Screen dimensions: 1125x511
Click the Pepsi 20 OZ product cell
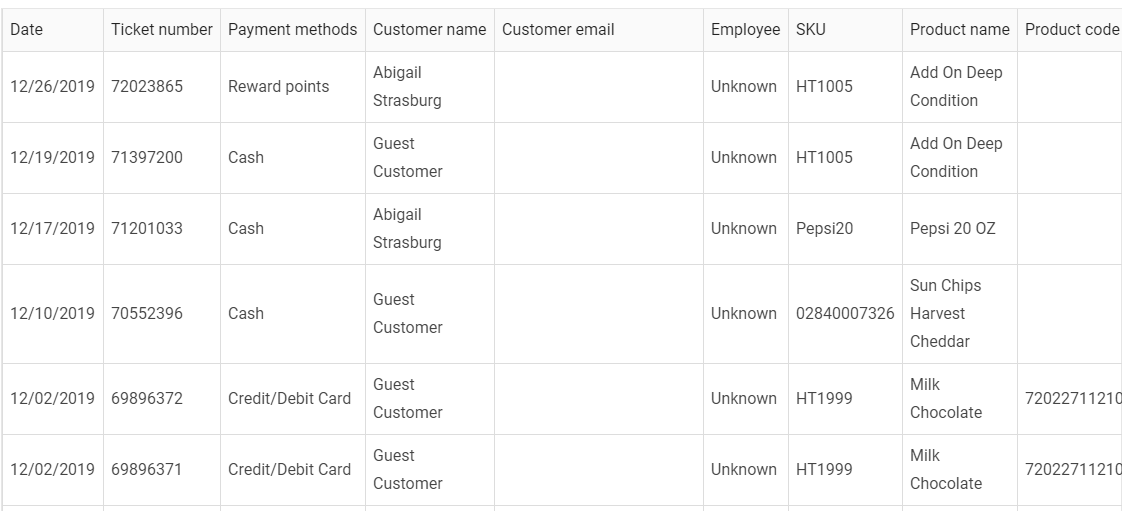pos(952,229)
